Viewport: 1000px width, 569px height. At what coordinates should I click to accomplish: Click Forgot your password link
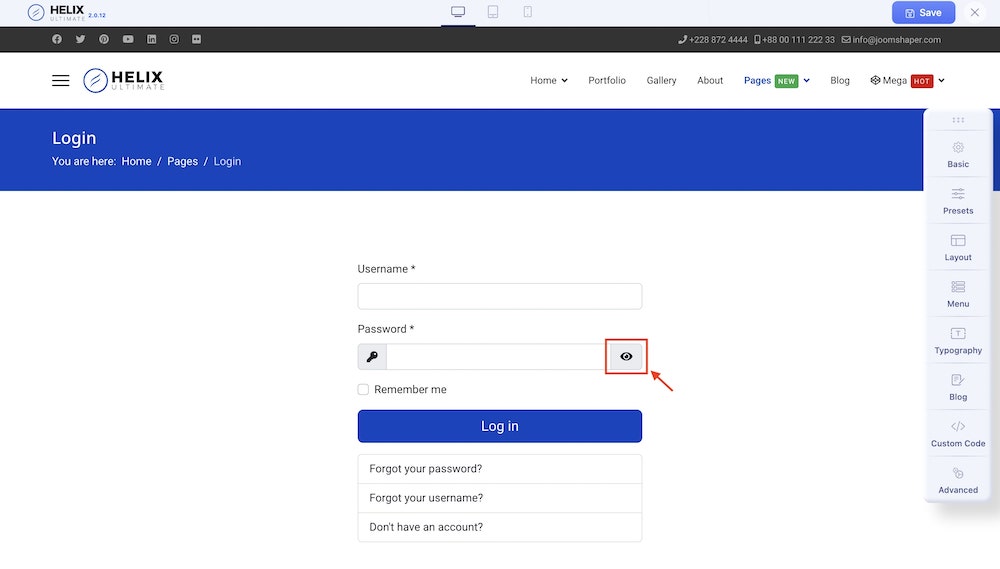tap(426, 469)
